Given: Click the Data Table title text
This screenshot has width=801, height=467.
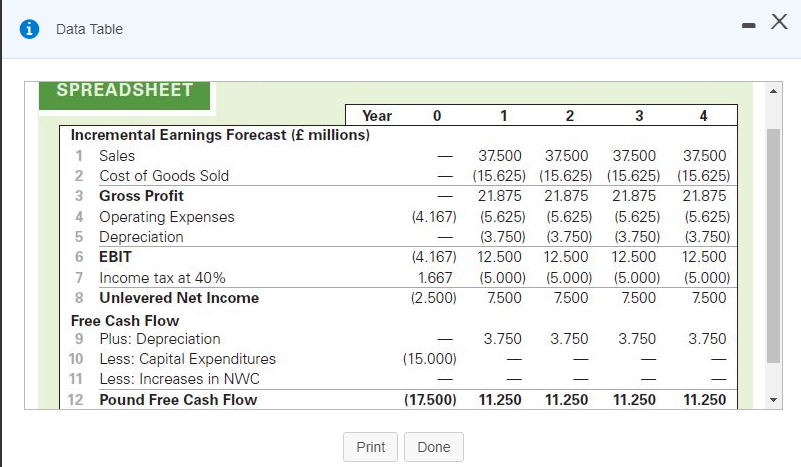Looking at the screenshot, I should coord(89,29).
